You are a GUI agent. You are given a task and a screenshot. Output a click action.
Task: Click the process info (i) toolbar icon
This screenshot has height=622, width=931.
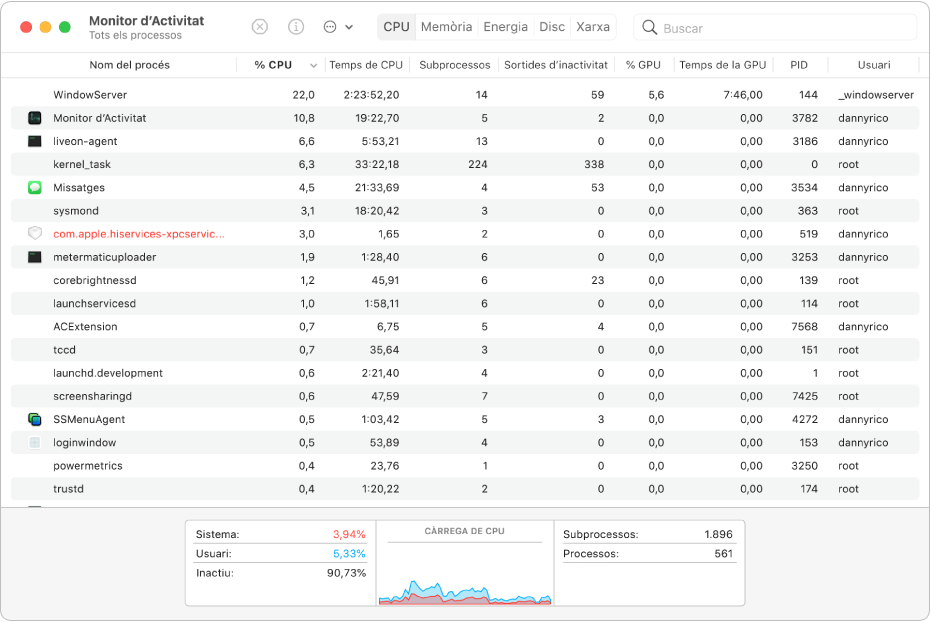pos(296,27)
